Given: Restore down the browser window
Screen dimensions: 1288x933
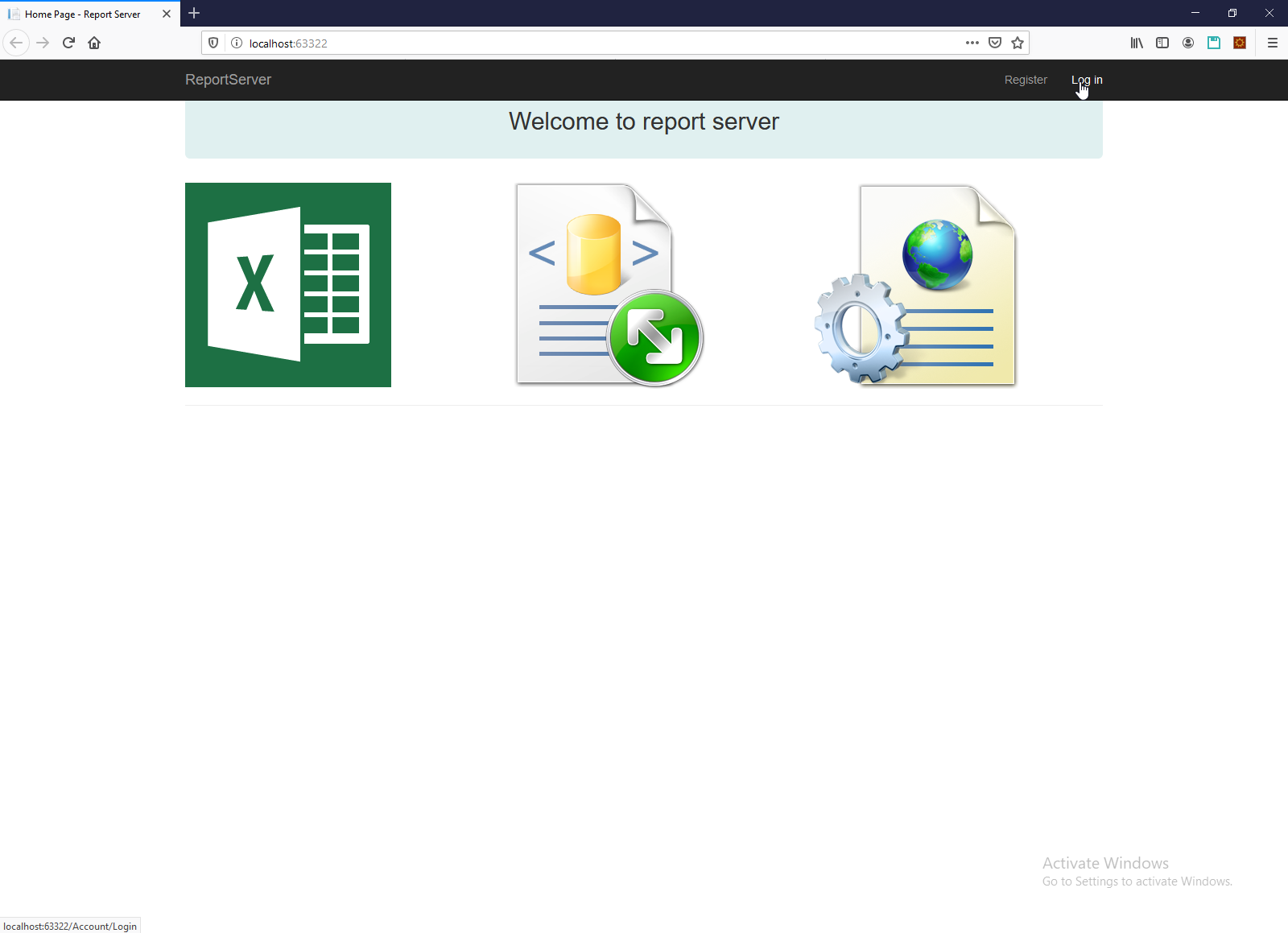Looking at the screenshot, I should coord(1232,13).
